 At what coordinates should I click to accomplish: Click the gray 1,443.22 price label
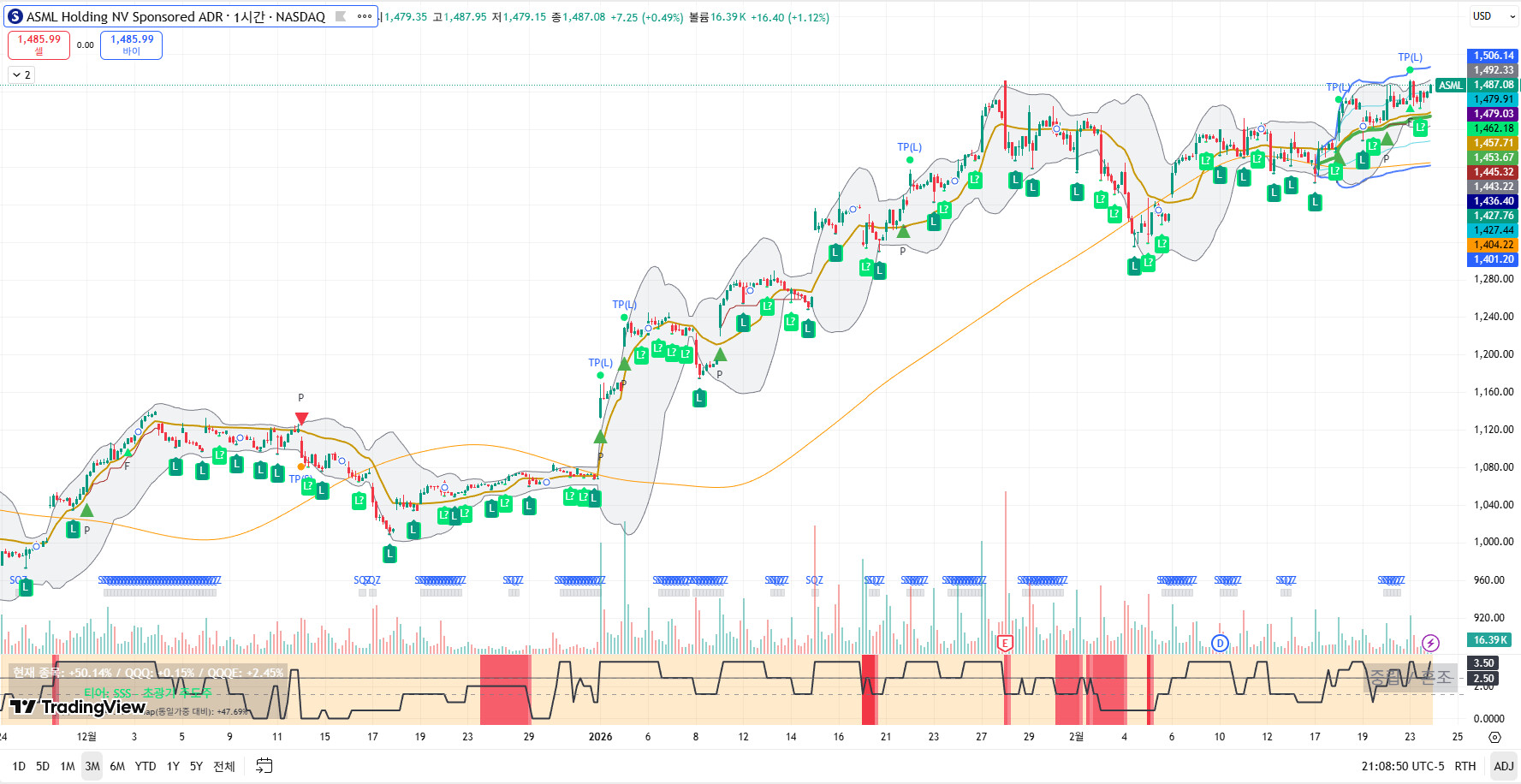click(1493, 187)
